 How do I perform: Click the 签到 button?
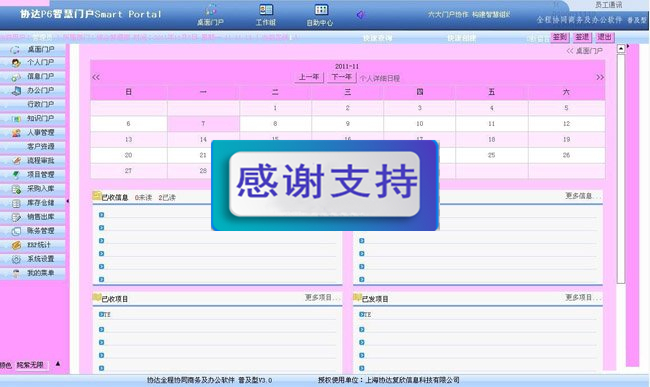click(x=560, y=37)
